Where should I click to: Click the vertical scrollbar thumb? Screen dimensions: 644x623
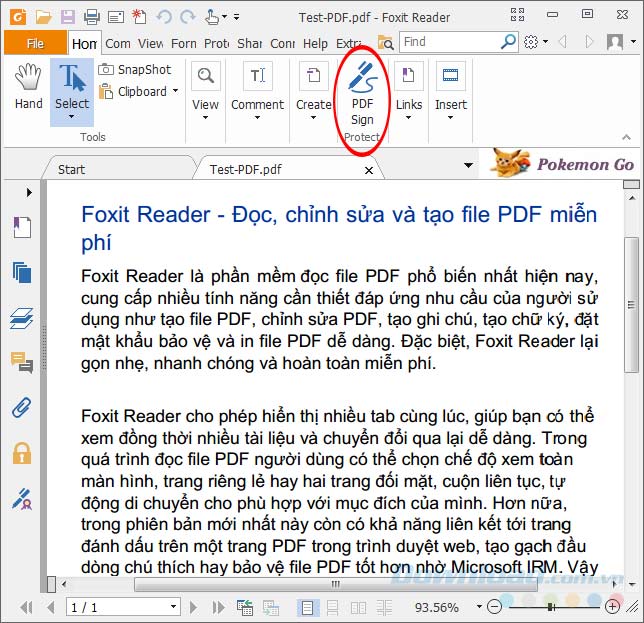[632, 305]
